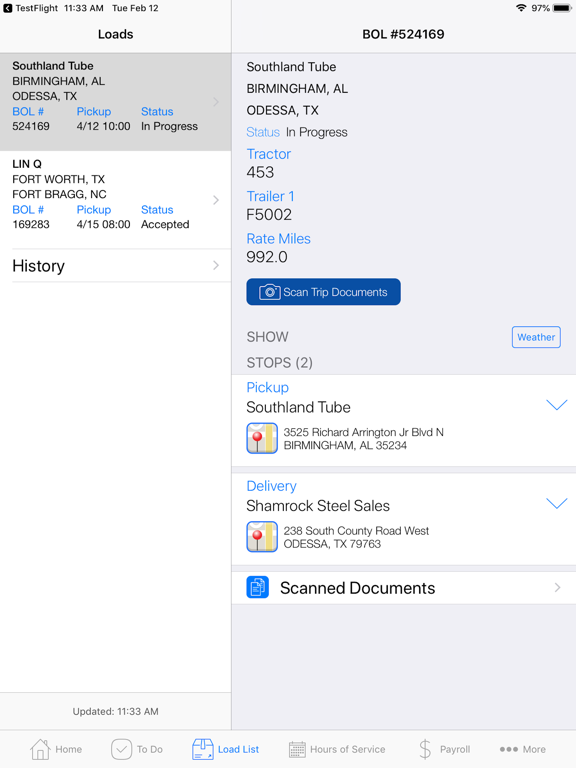Tap the Pickup label in stops section
Viewport: 576px width, 768px height.
(x=267, y=387)
